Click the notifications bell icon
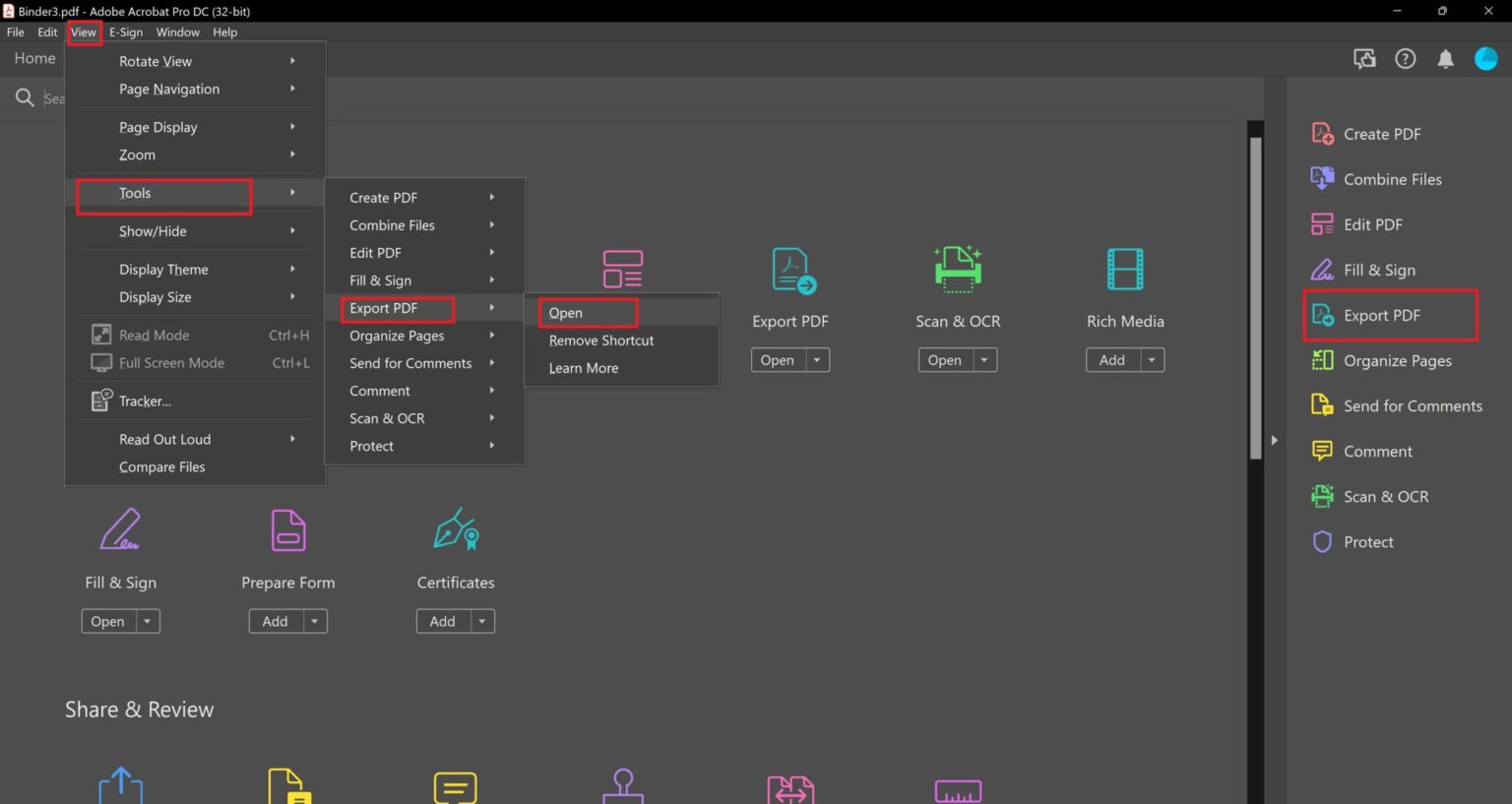This screenshot has height=804, width=1512. coord(1445,59)
